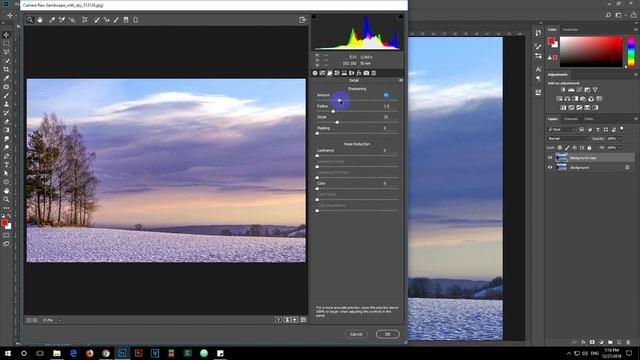Viewport: 640px width, 360px height.
Task: Open the Adjustments panel flyout menu
Action: [x=636, y=75]
